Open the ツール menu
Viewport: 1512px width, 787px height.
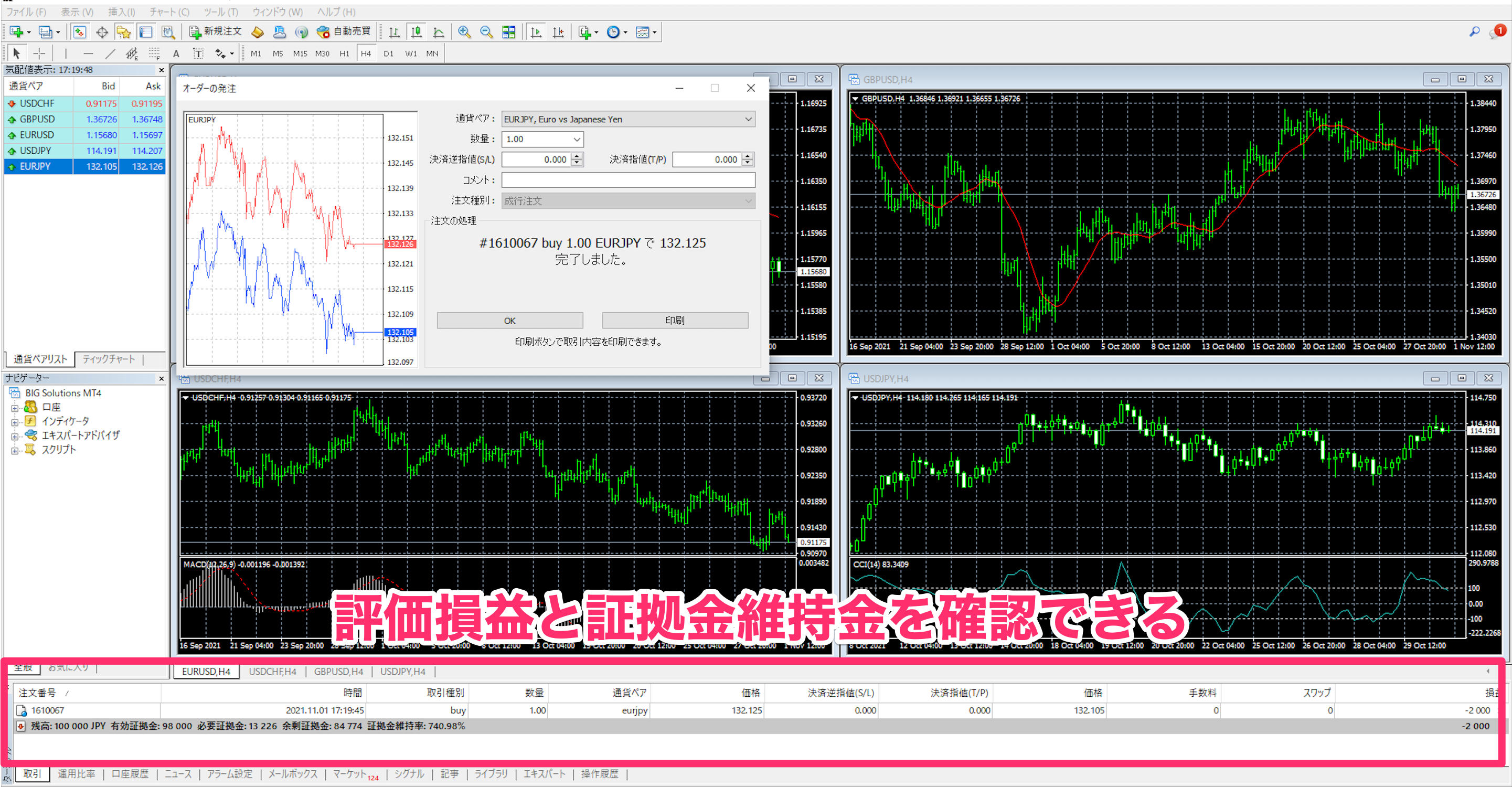221,12
